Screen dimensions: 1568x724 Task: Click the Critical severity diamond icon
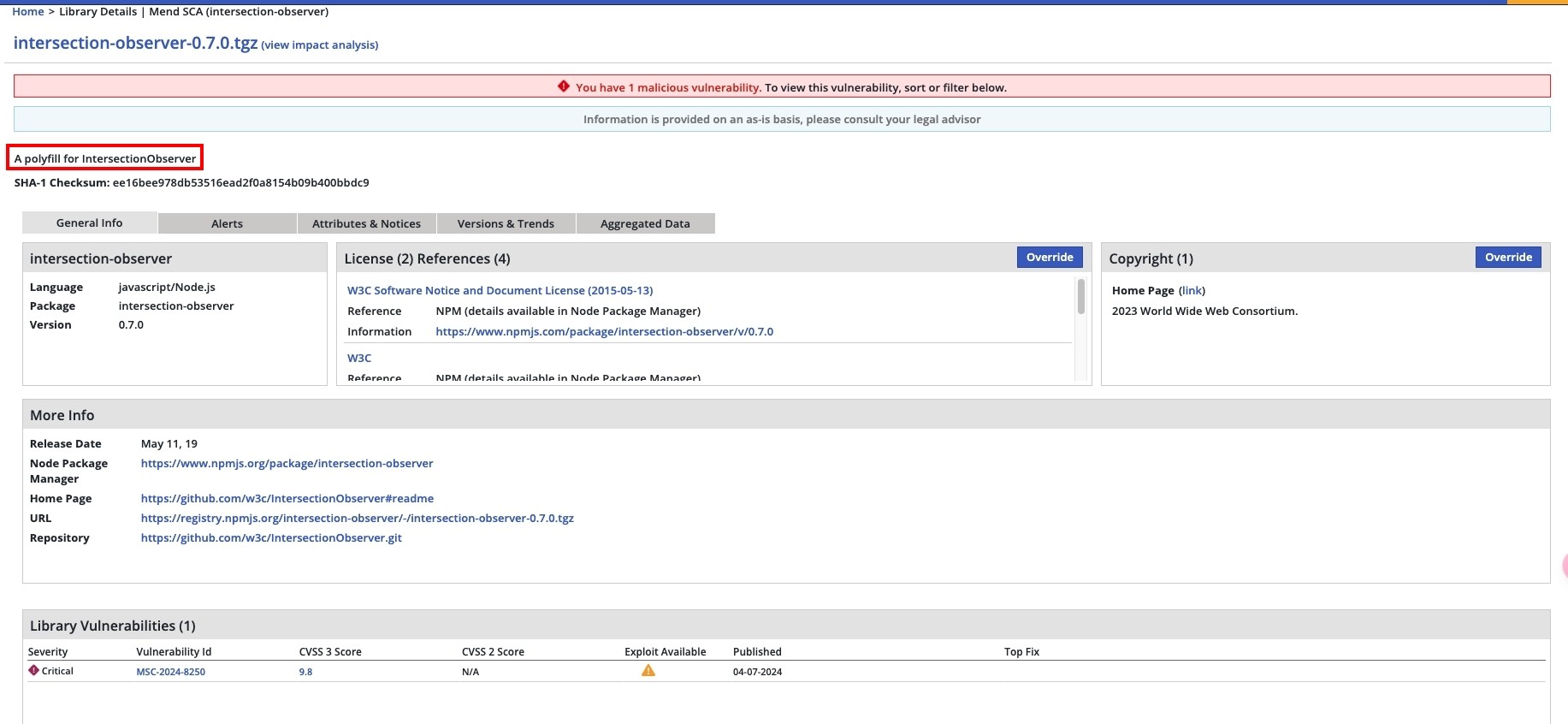coord(34,670)
